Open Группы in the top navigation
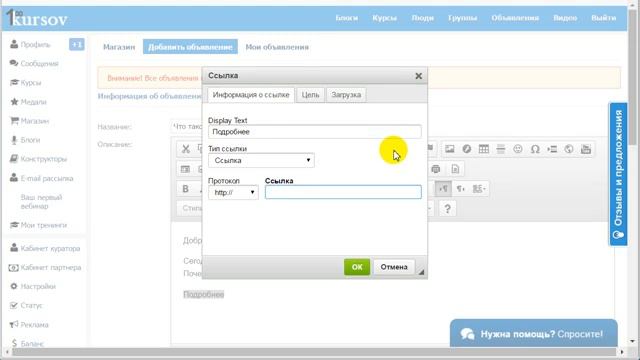Screen dimensions: 640x360 click(462, 18)
